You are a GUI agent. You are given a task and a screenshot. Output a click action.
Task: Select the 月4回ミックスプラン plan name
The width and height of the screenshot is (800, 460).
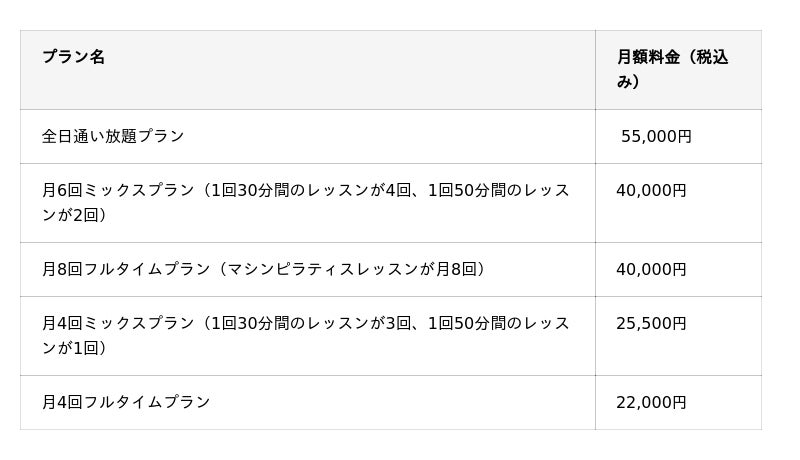[118, 323]
